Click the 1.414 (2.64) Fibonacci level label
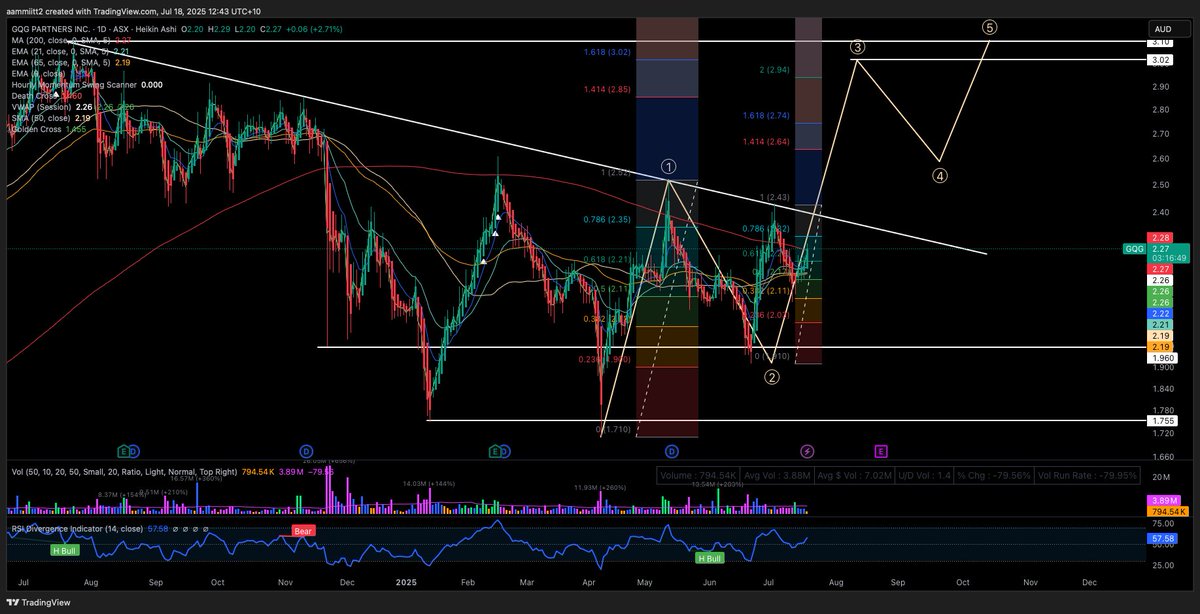The width and height of the screenshot is (1200, 614). pos(766,141)
